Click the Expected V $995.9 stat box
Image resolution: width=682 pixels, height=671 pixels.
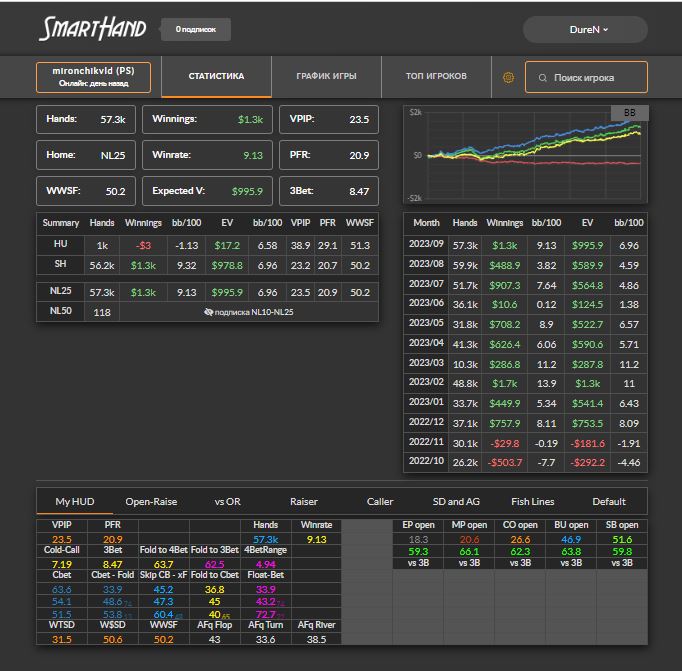(207, 191)
